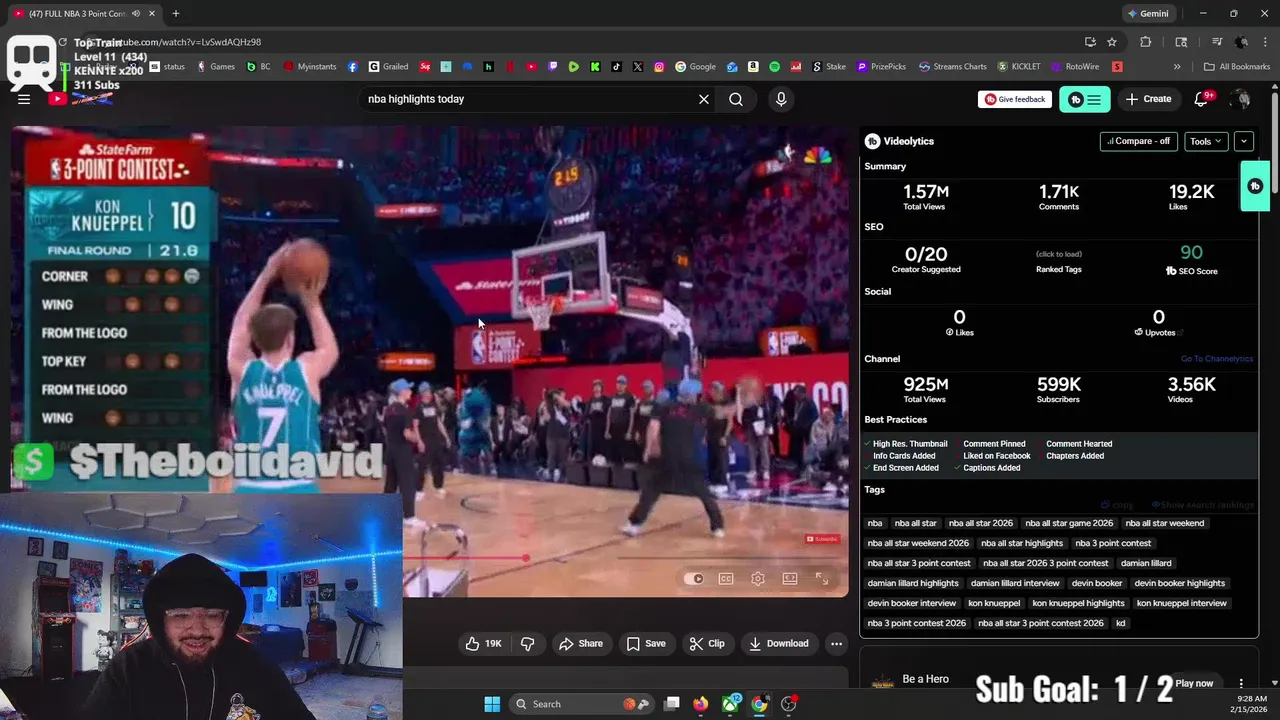Viewport: 1280px width, 720px height.
Task: Toggle Videolytics Compare - off
Action: [1138, 141]
